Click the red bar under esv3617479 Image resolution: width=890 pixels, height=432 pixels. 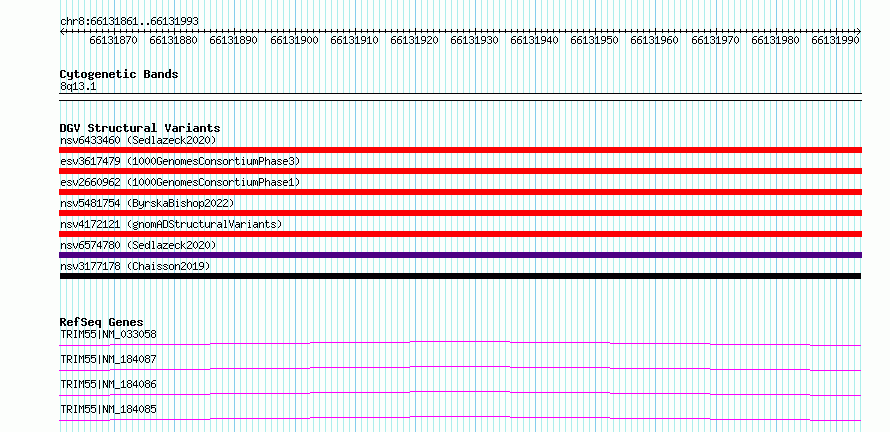(460, 171)
